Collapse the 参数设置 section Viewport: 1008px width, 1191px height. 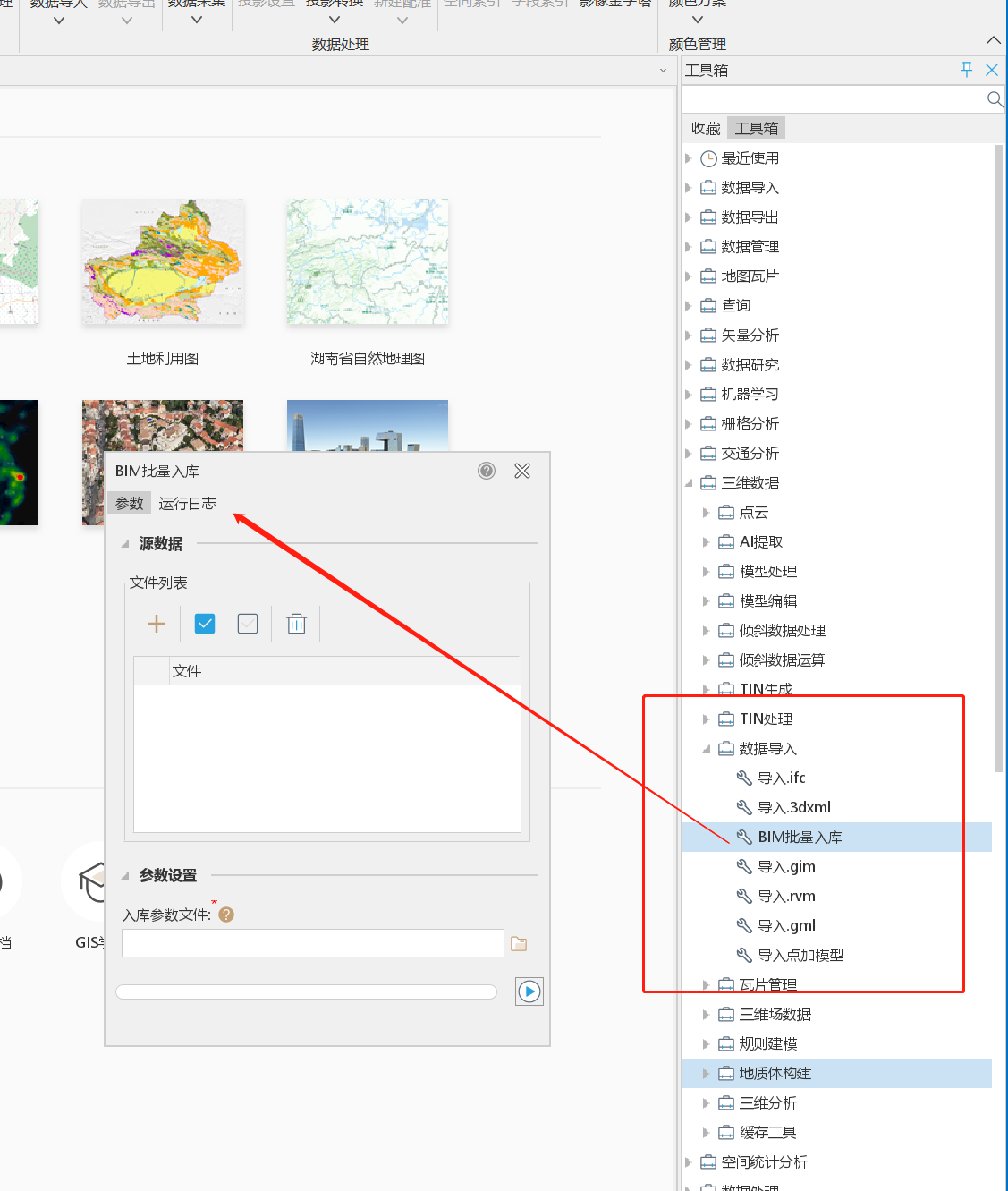coord(125,876)
